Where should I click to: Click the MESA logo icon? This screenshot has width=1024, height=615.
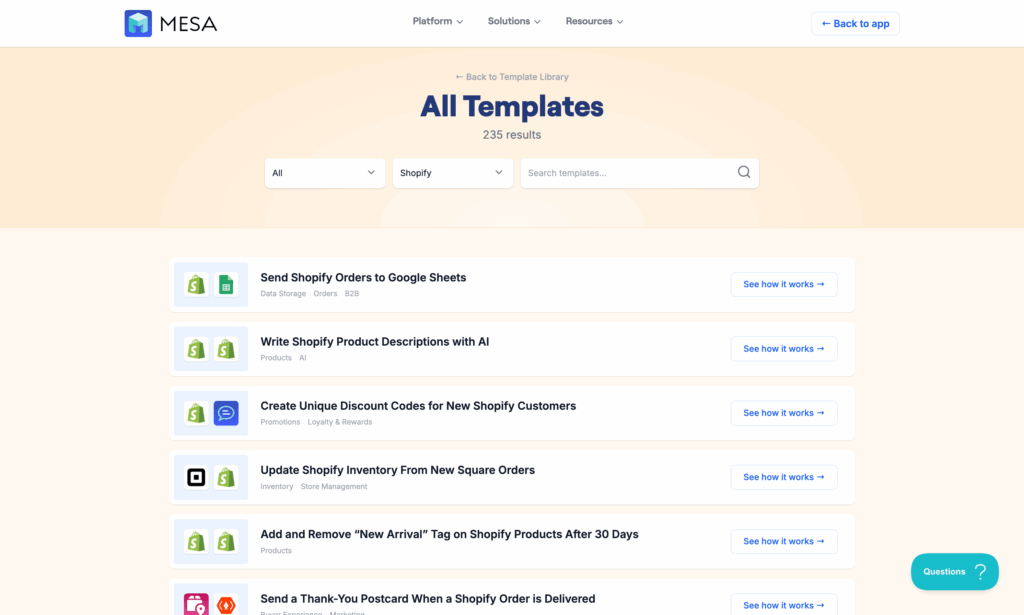138,24
